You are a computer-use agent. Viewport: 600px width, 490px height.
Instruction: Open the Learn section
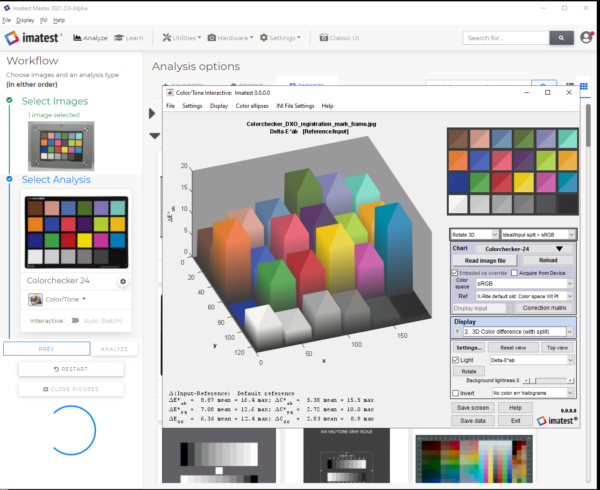(128, 38)
